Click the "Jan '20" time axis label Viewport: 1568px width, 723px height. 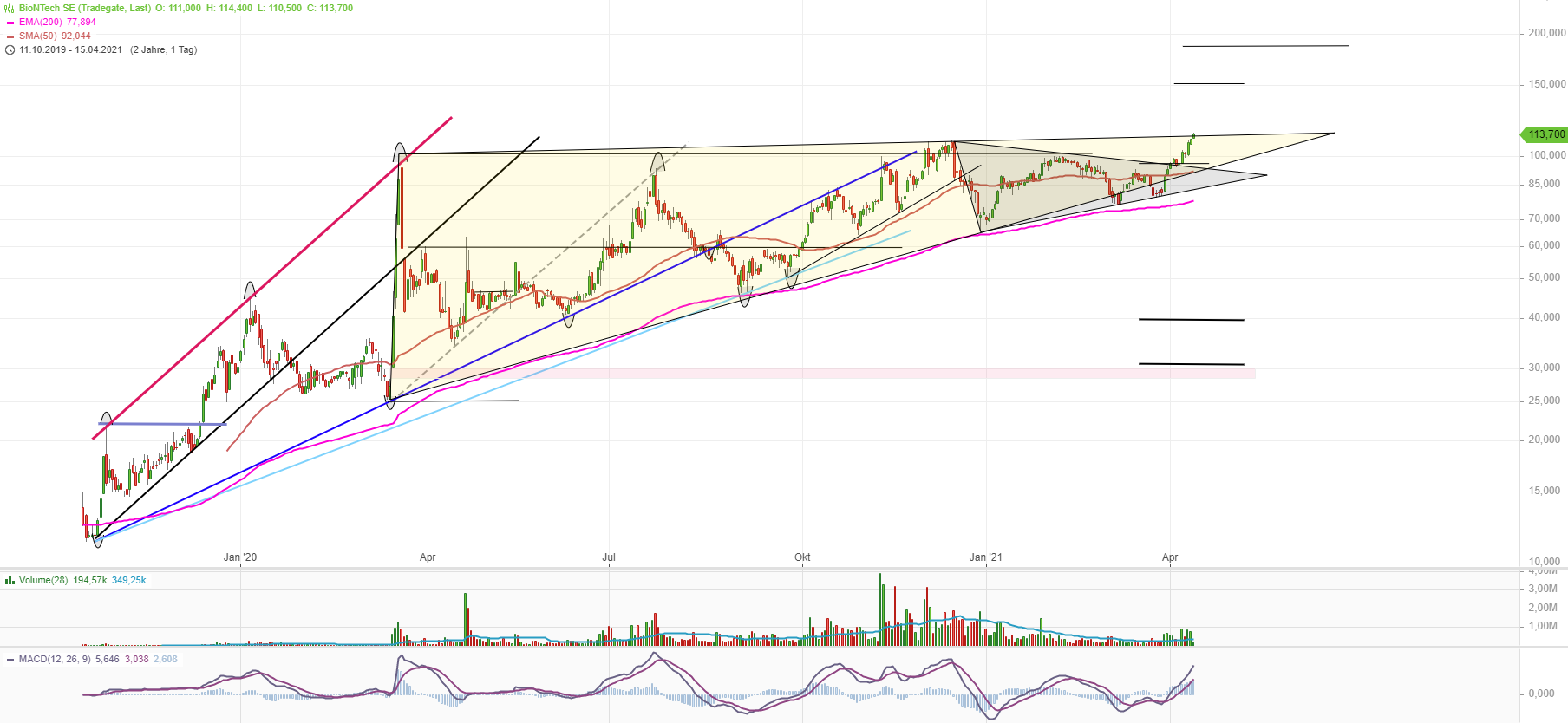pyautogui.click(x=240, y=557)
